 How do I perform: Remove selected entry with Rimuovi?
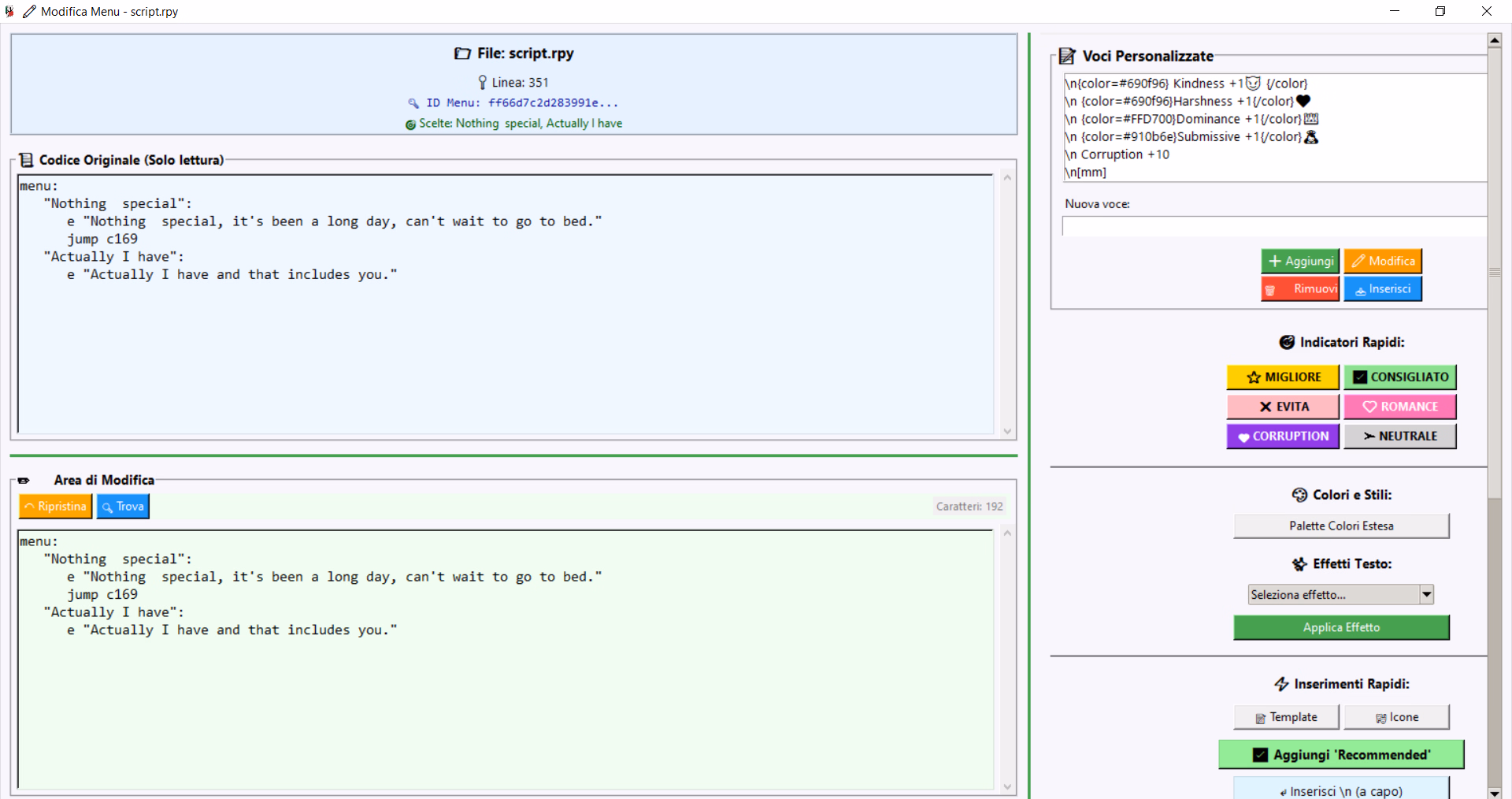[x=1300, y=288]
